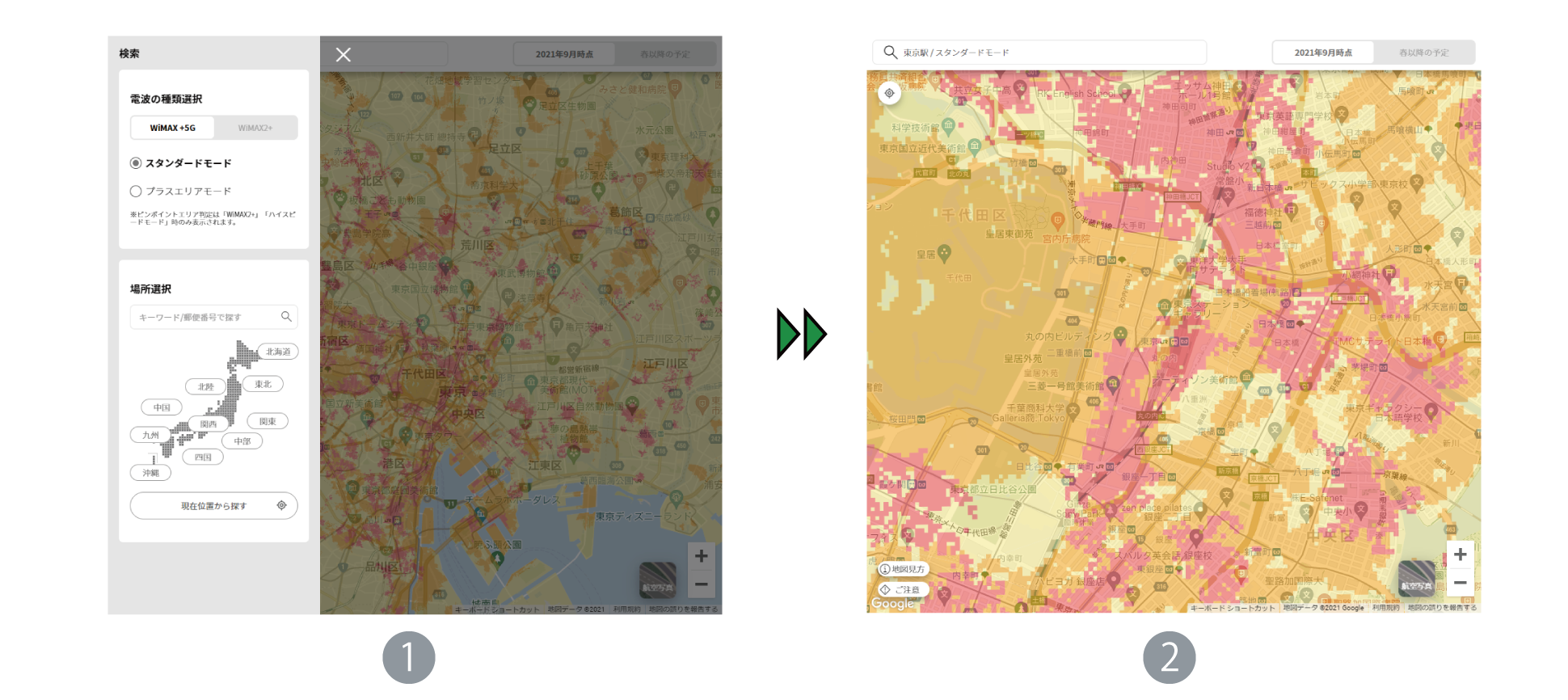Image resolution: width=1568 pixels, height=700 pixels.
Task: Click the search magnifier icon above right map
Action: (890, 53)
